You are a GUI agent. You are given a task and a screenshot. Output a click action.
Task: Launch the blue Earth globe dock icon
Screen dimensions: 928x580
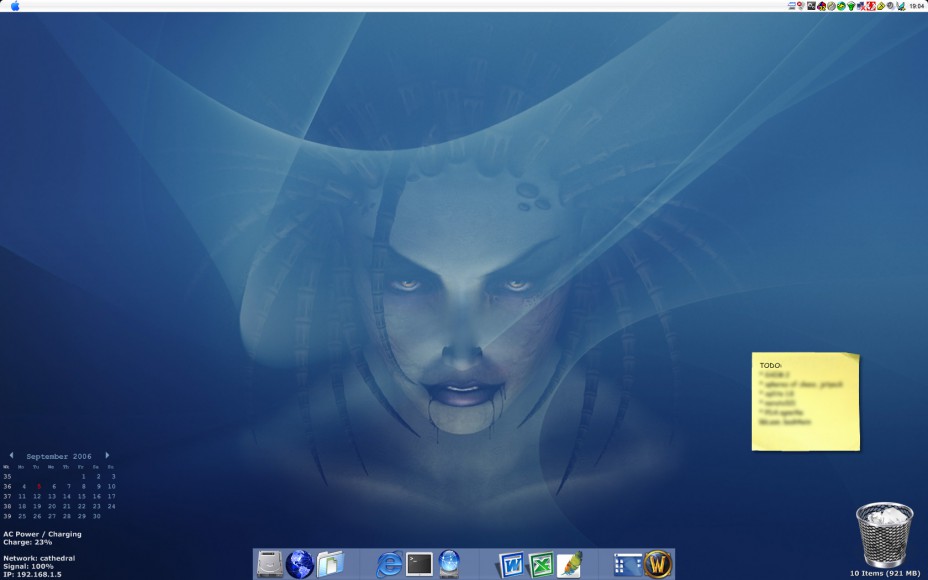tap(299, 564)
